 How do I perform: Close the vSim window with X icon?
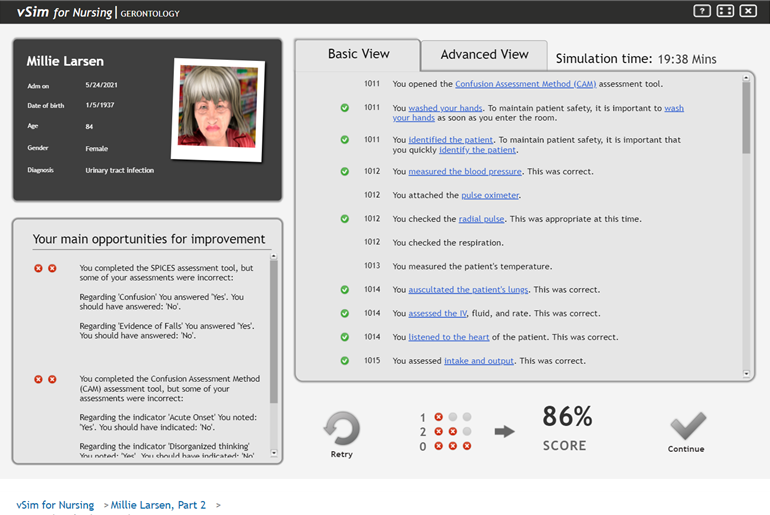[748, 11]
